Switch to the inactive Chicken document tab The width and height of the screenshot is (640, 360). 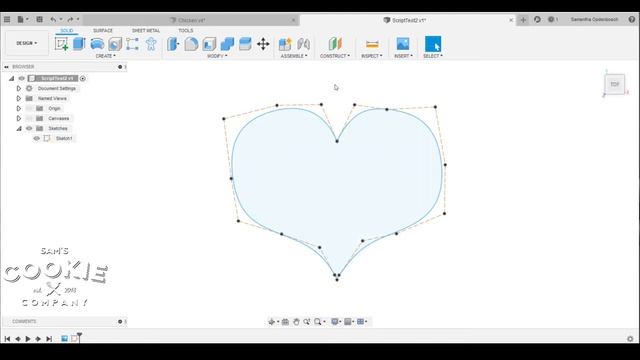click(x=191, y=20)
